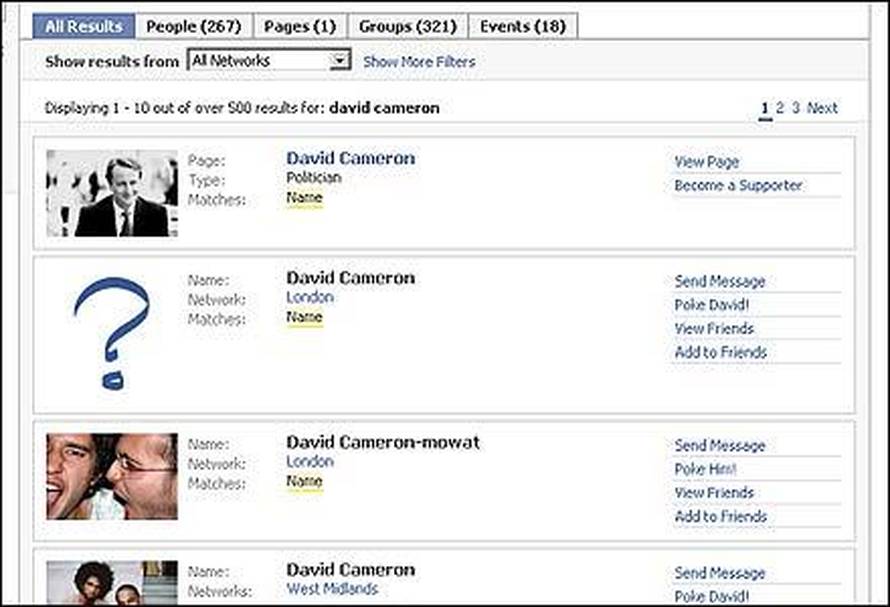The image size is (890, 607).
Task: Expand the All Networks dropdown
Action: (x=340, y=61)
